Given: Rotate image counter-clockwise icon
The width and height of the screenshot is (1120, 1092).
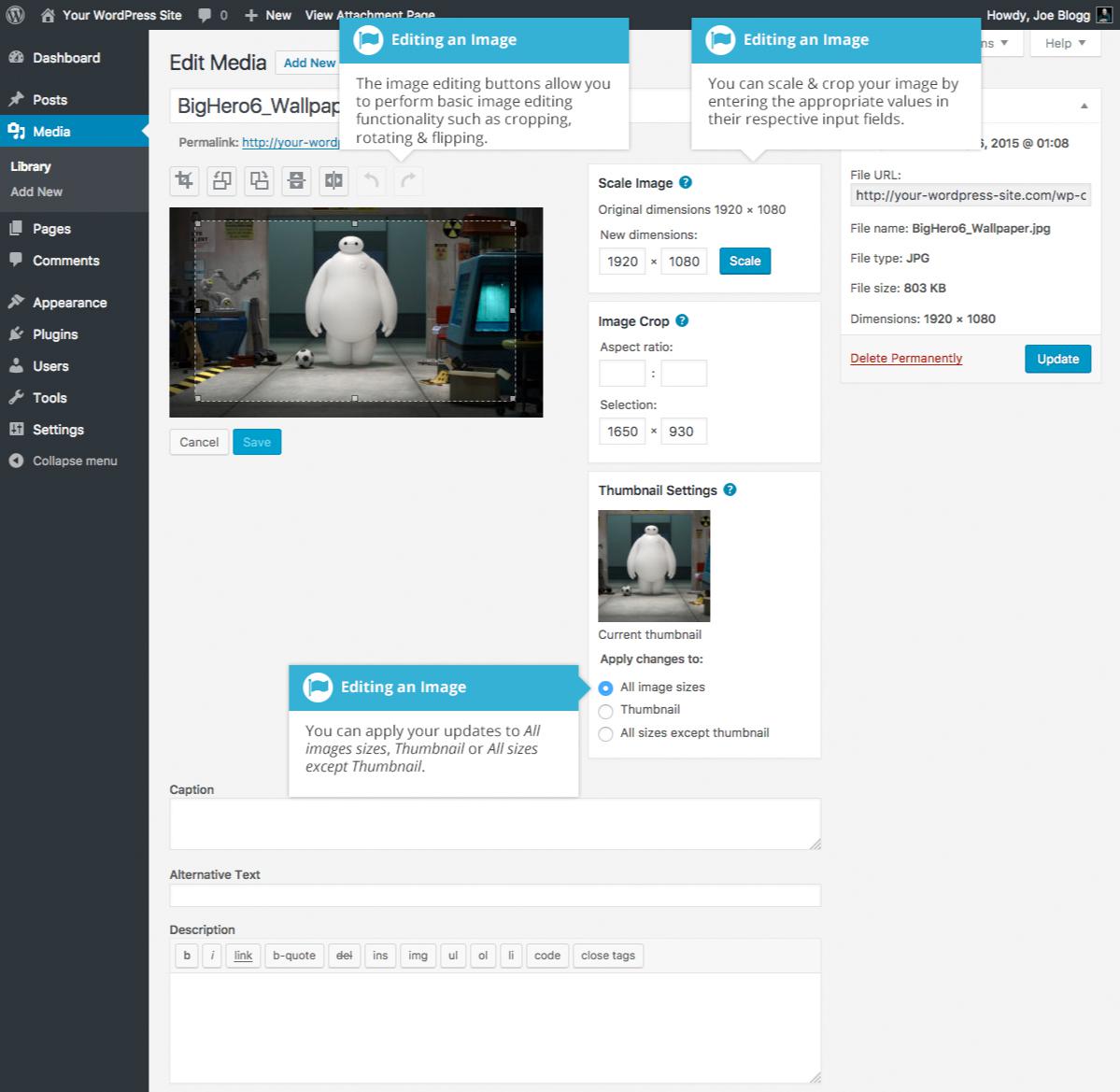Looking at the screenshot, I should (221, 180).
